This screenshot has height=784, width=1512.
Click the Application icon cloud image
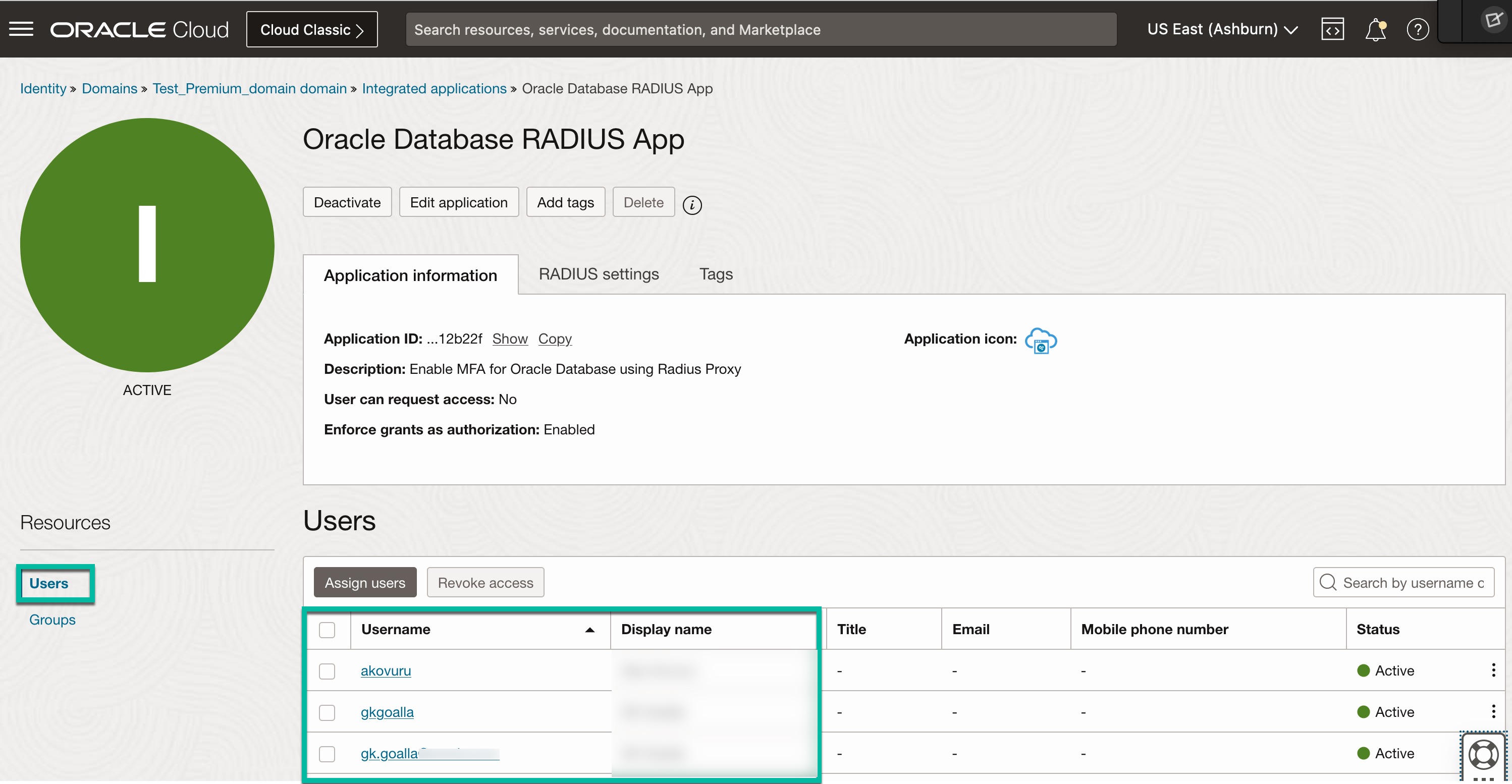point(1040,341)
